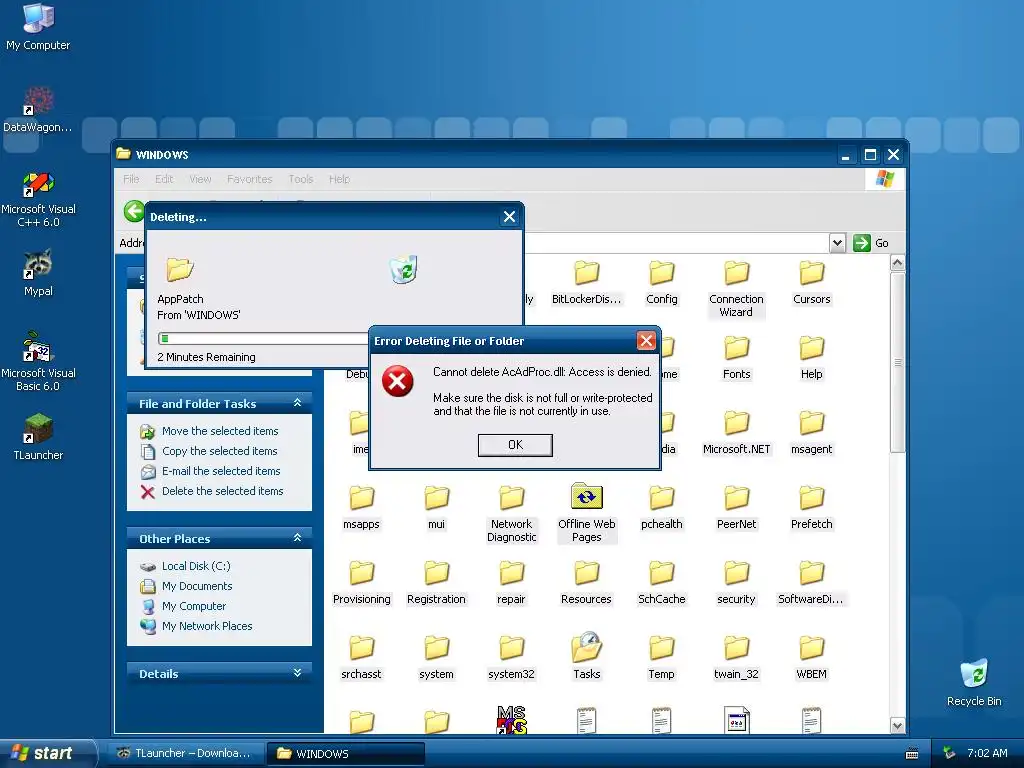The image size is (1024, 768).
Task: Close the Deleting progress dialog
Action: point(509,217)
